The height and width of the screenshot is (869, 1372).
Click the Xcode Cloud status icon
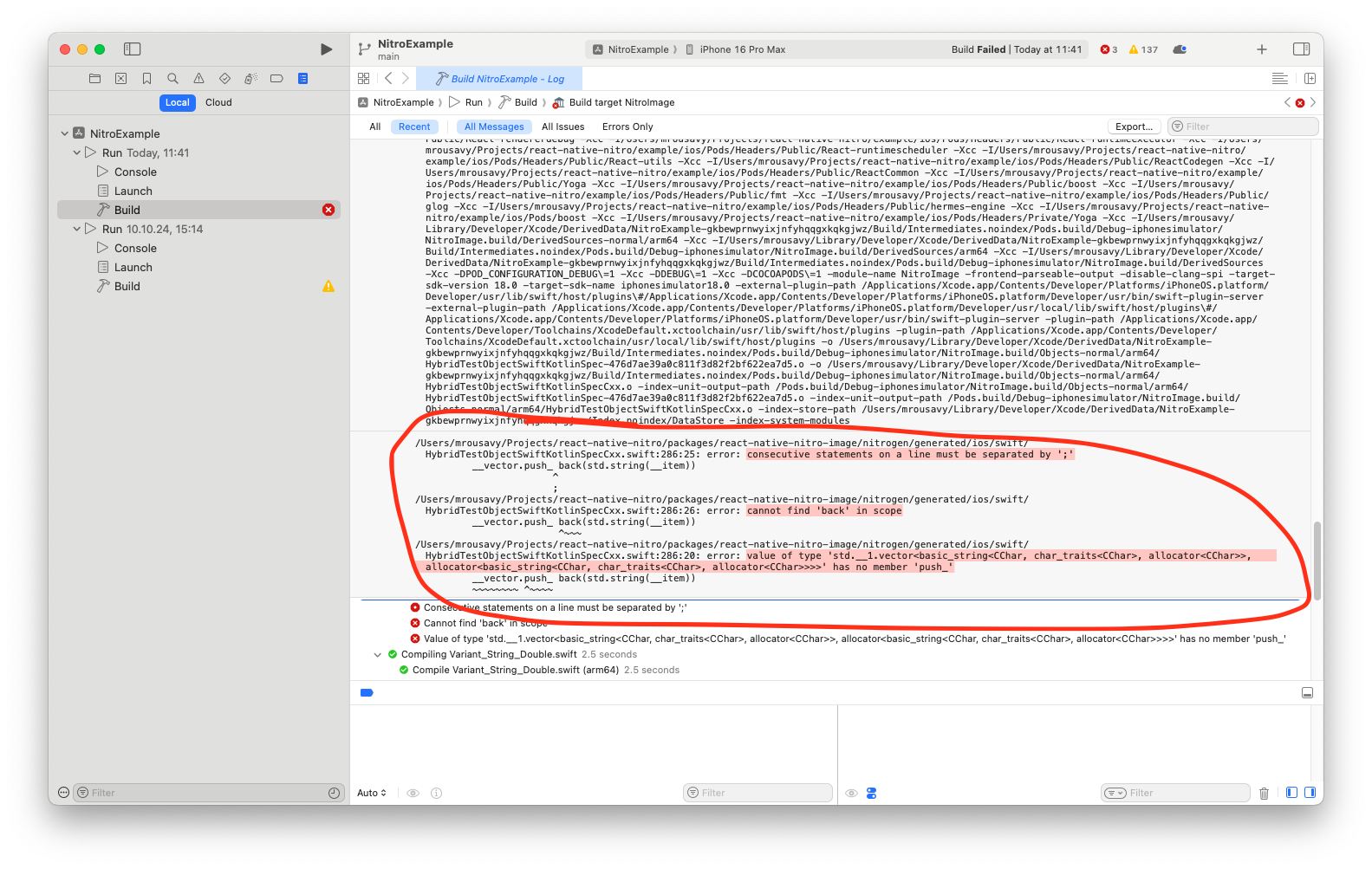coord(1180,49)
